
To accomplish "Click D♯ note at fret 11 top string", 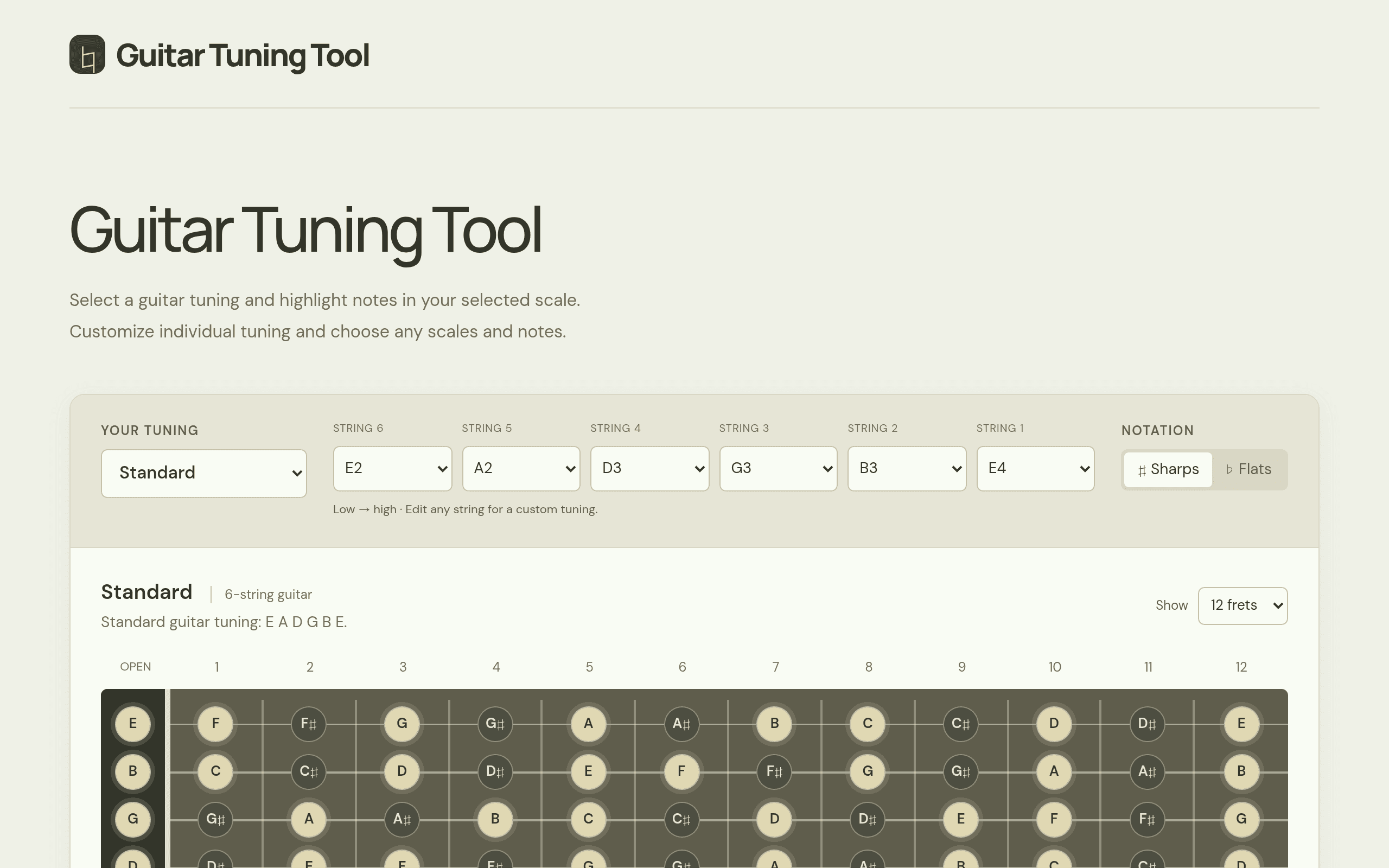I will [x=1147, y=723].
